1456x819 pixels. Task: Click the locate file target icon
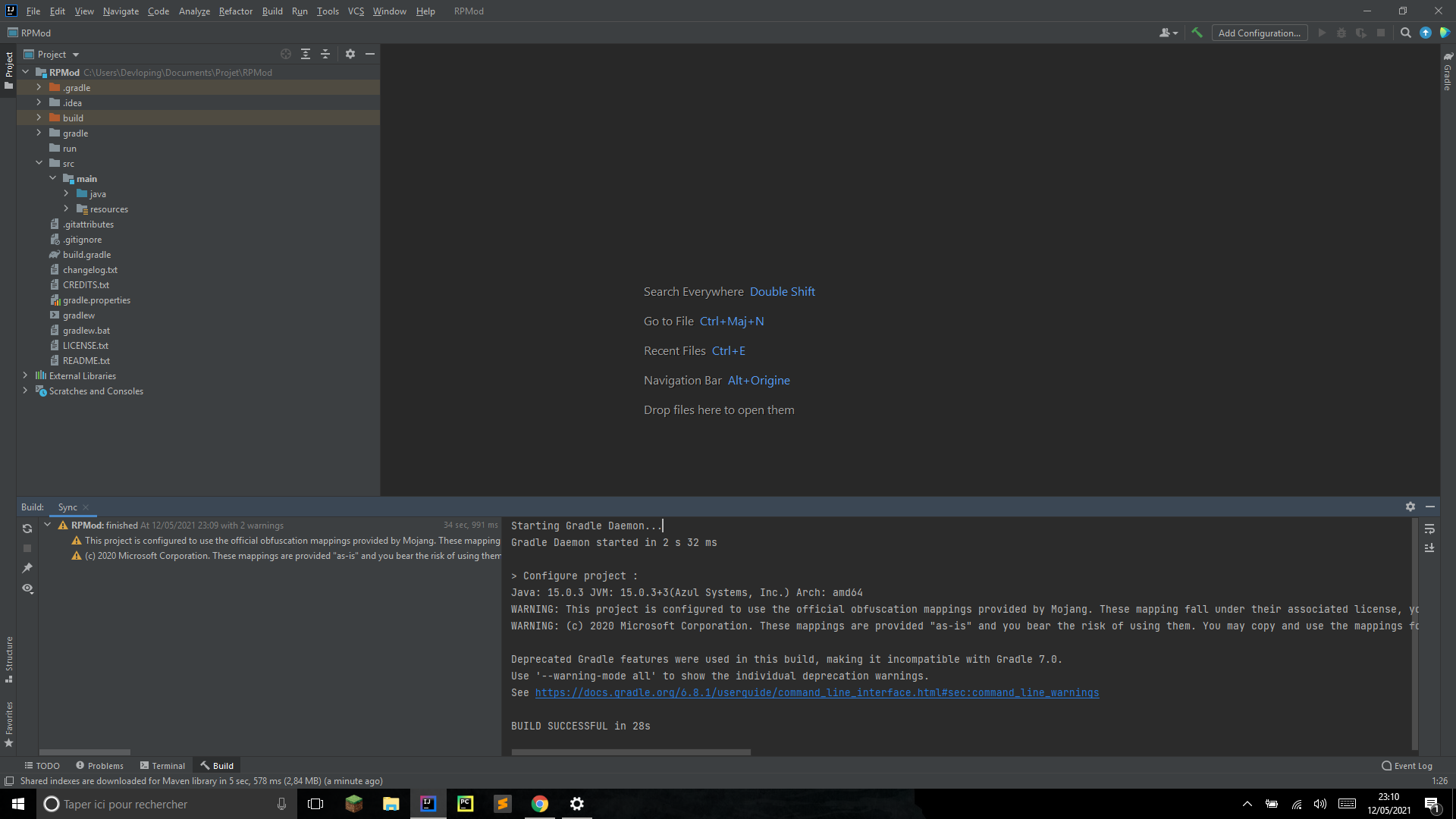click(x=286, y=54)
